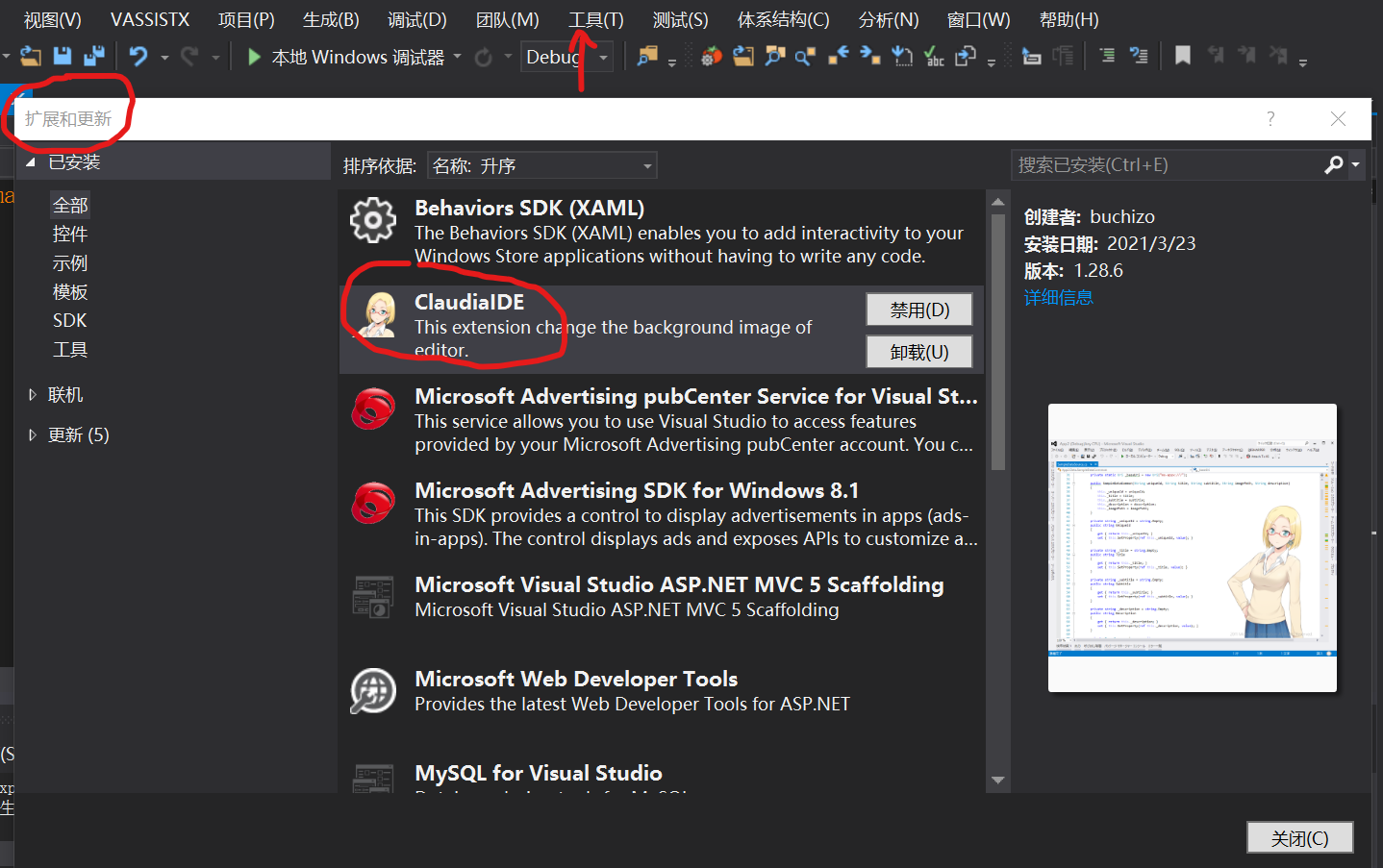Screen dimensions: 1383x868
Task: Click the extension list scroll down arrow
Action: (997, 781)
